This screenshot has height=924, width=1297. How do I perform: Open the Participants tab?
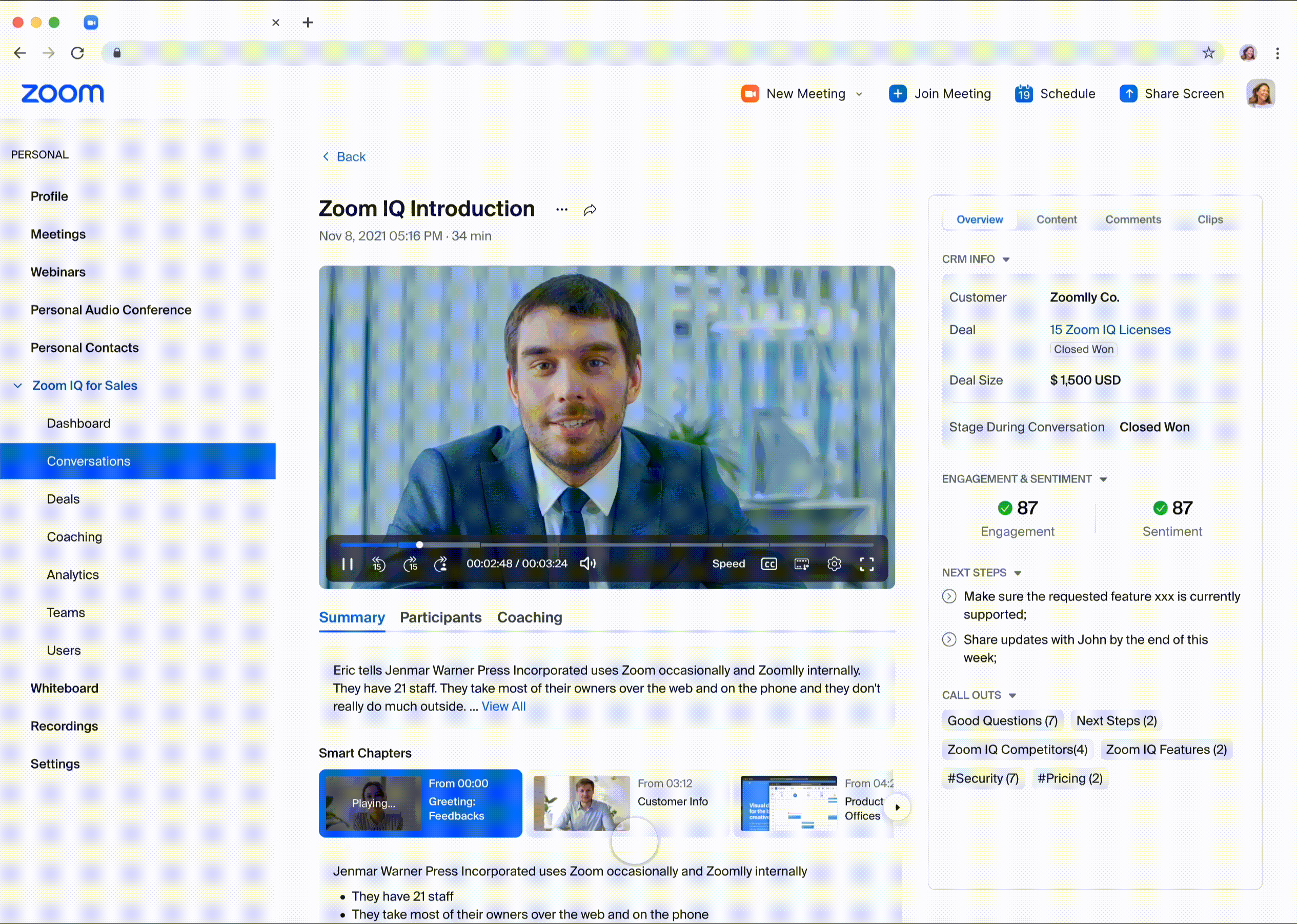[x=440, y=617]
